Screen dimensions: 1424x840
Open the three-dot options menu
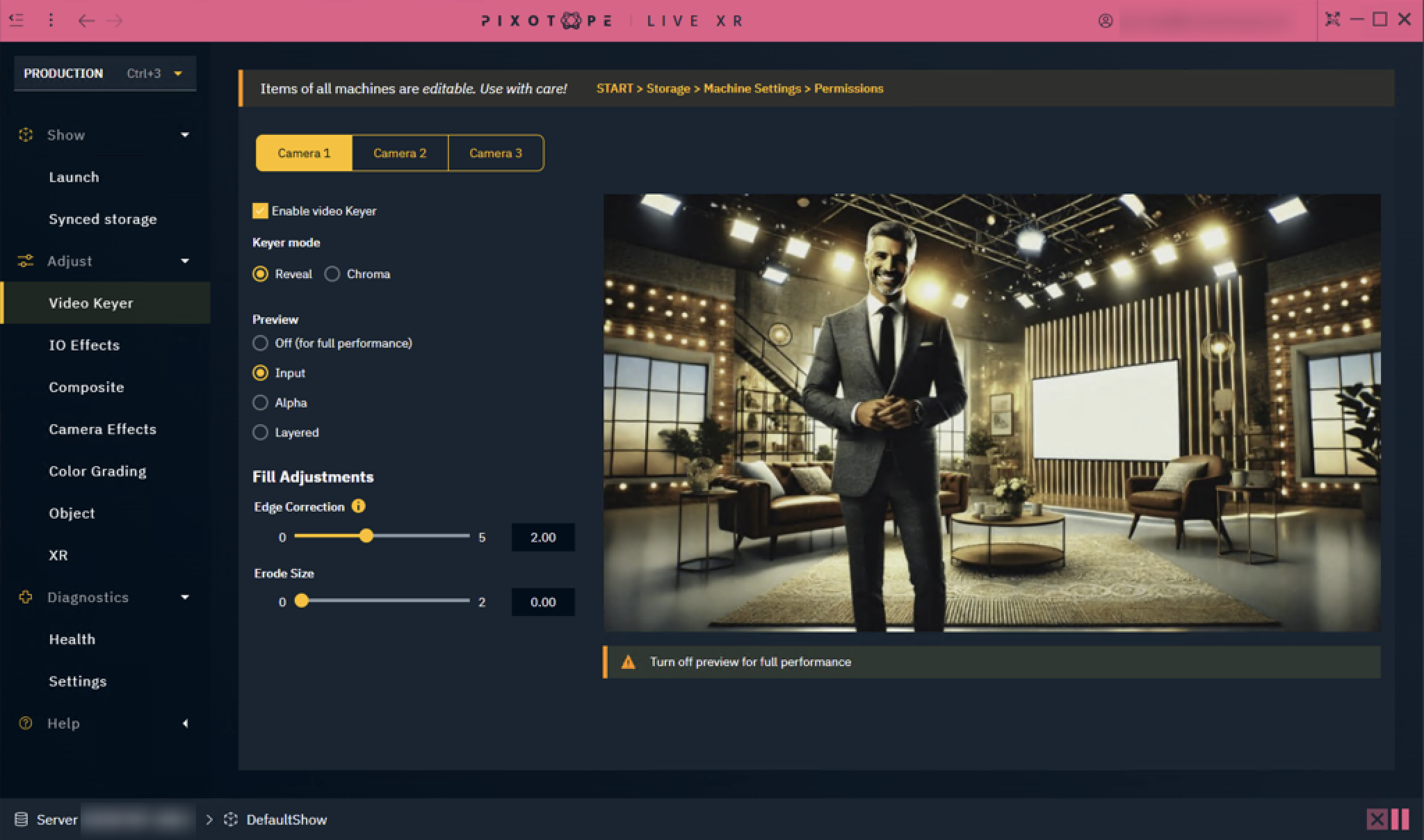tap(51, 20)
